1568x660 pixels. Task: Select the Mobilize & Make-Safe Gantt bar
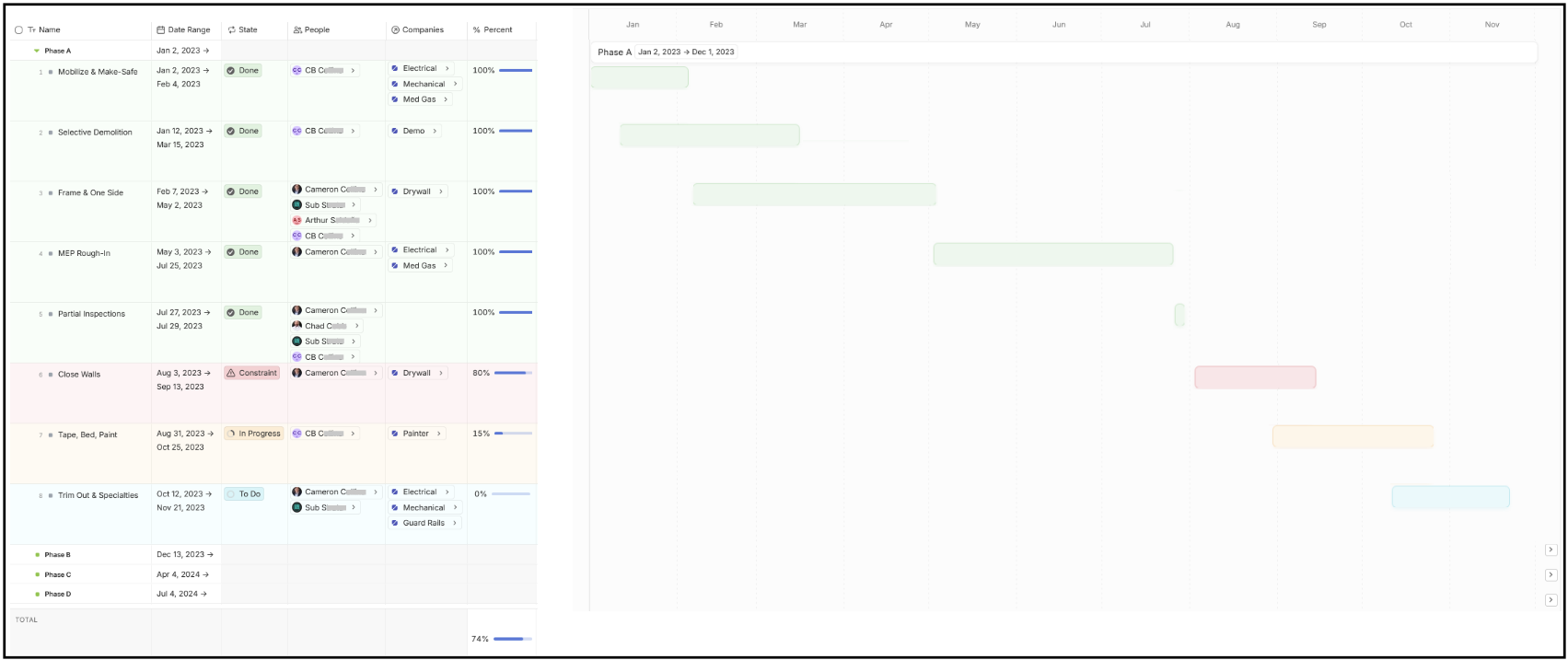coord(640,78)
